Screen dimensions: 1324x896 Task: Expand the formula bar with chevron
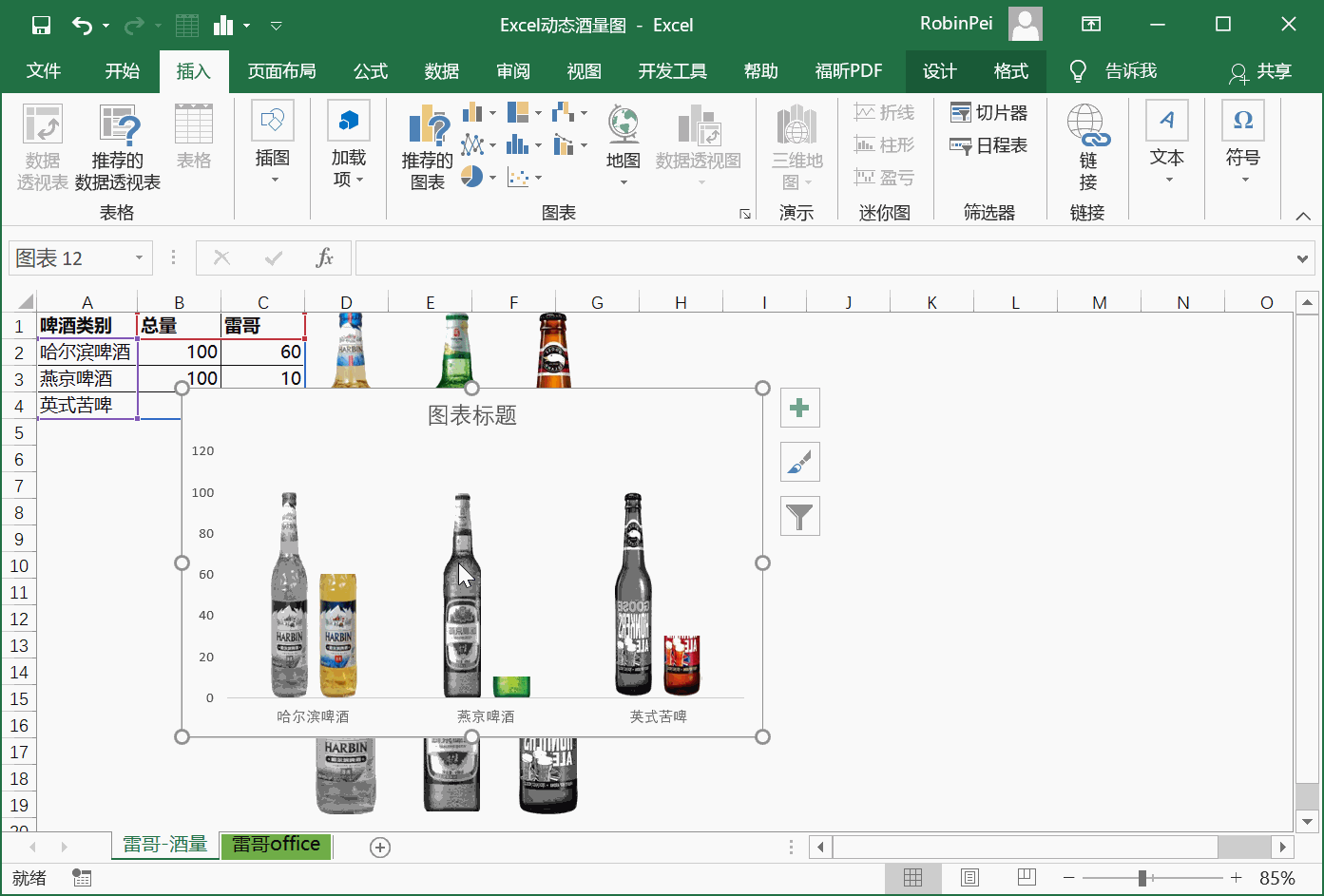1302,258
